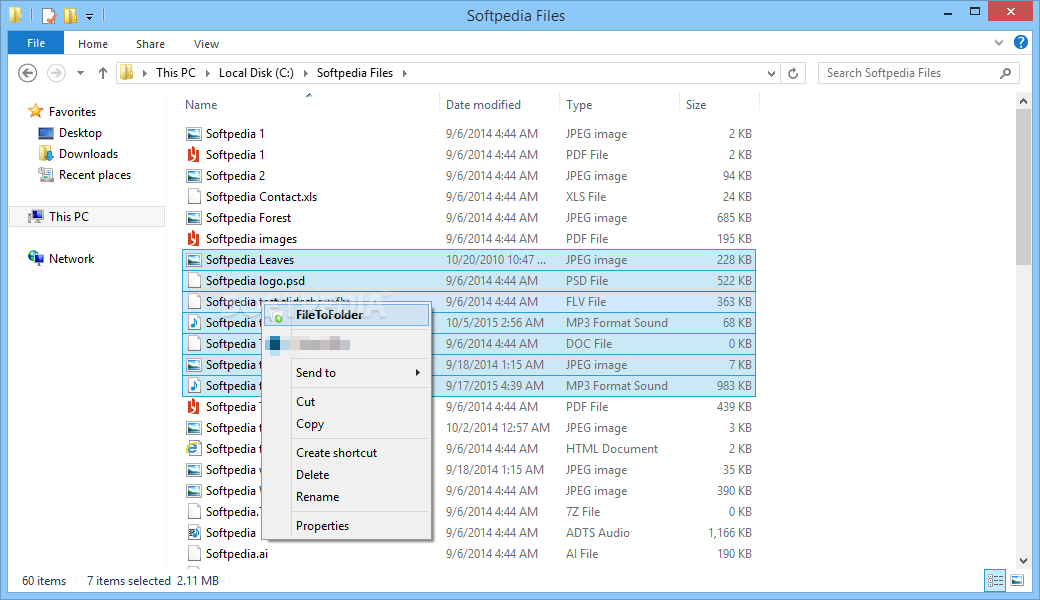Click the PDF icon of 439 KB PDF file

pos(194,407)
